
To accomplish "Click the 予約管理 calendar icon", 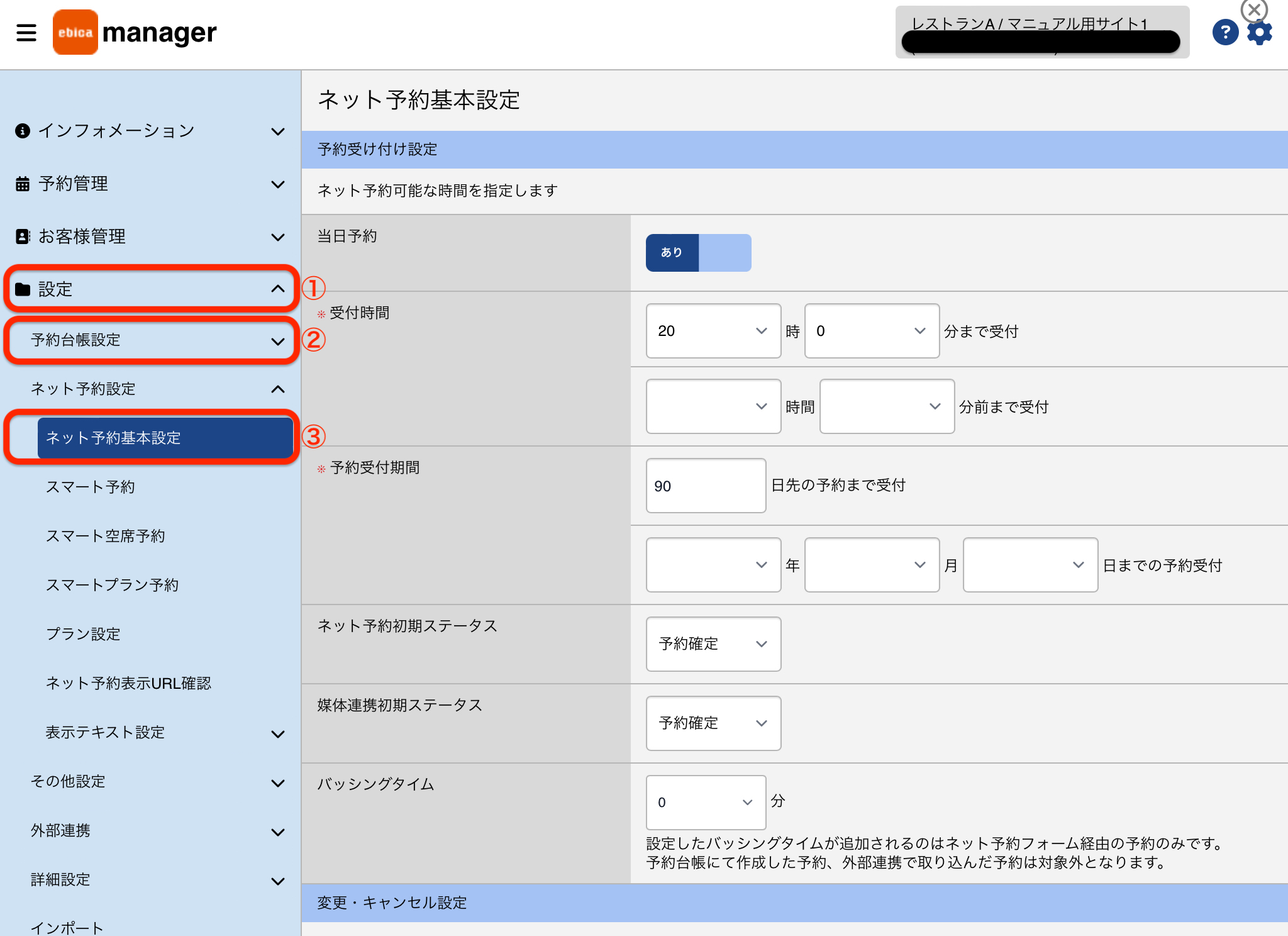I will click(23, 184).
